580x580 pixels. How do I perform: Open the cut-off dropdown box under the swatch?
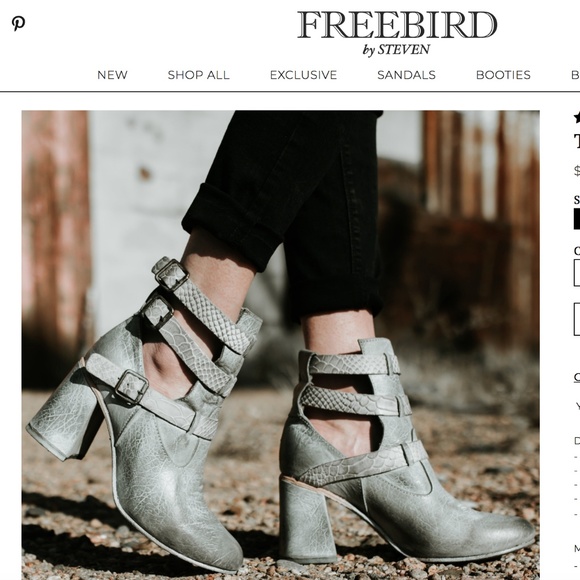point(577,273)
